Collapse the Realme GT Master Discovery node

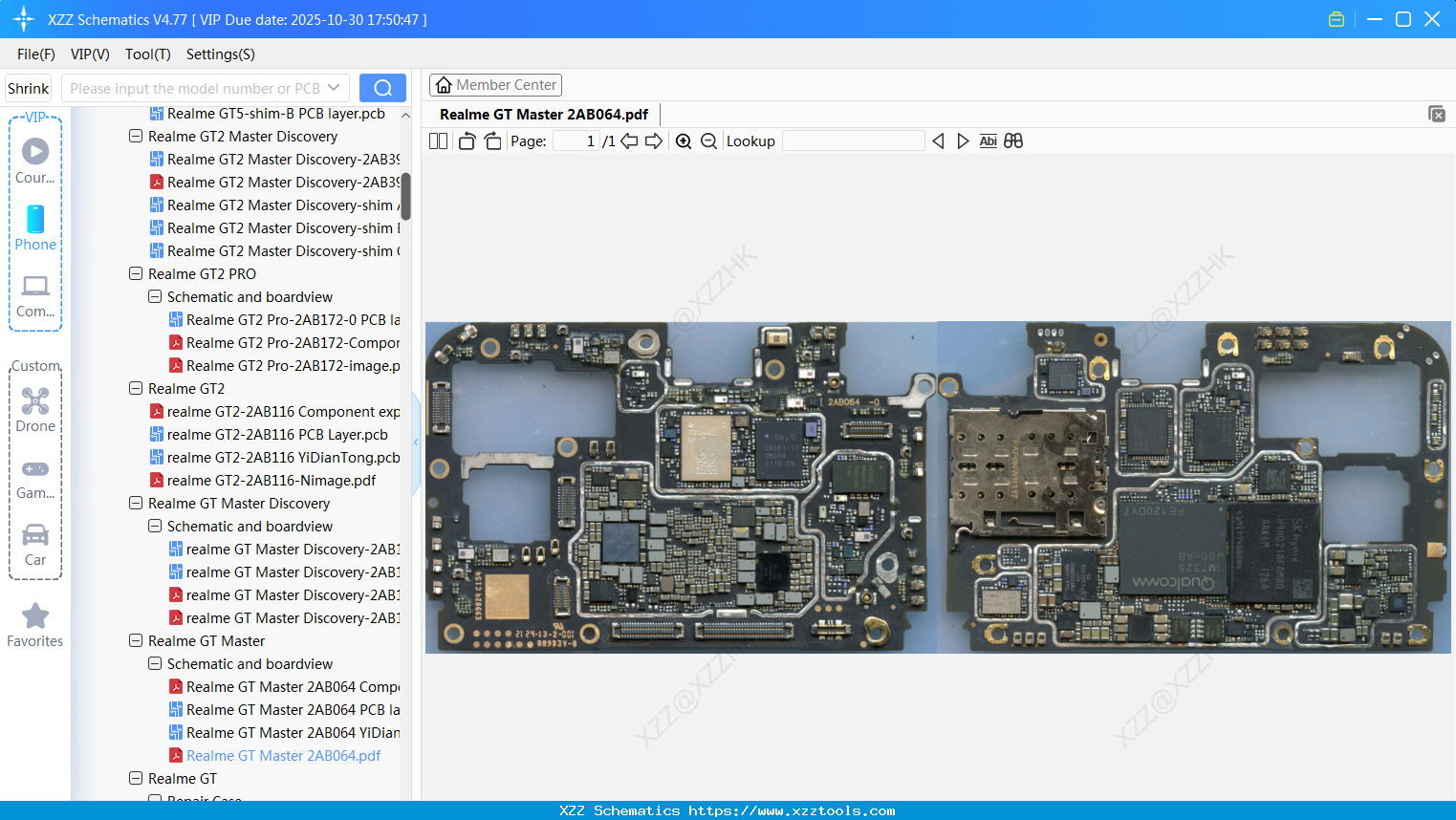[x=136, y=504]
